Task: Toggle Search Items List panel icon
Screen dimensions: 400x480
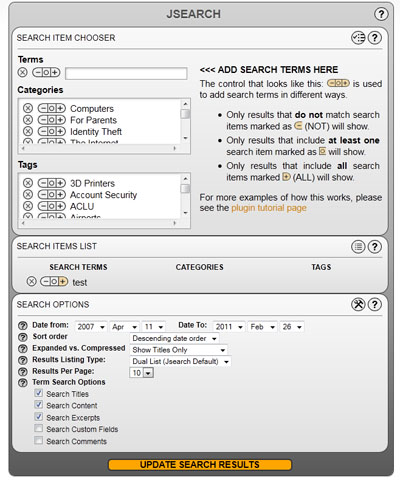Action: pyautogui.click(x=358, y=247)
